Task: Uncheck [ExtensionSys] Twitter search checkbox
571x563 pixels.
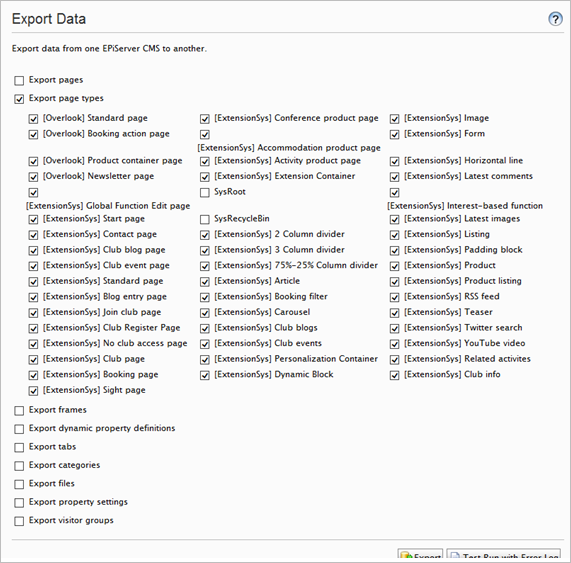Action: pyautogui.click(x=394, y=328)
